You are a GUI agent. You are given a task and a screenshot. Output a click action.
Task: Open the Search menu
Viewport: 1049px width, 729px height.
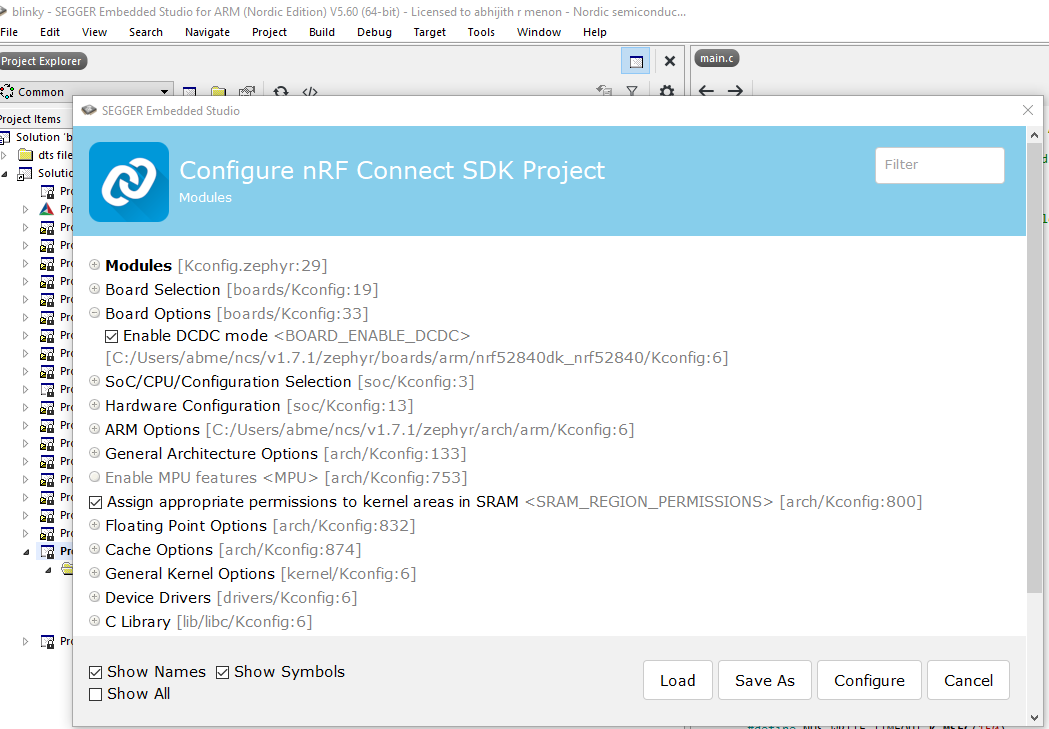pyautogui.click(x=146, y=32)
